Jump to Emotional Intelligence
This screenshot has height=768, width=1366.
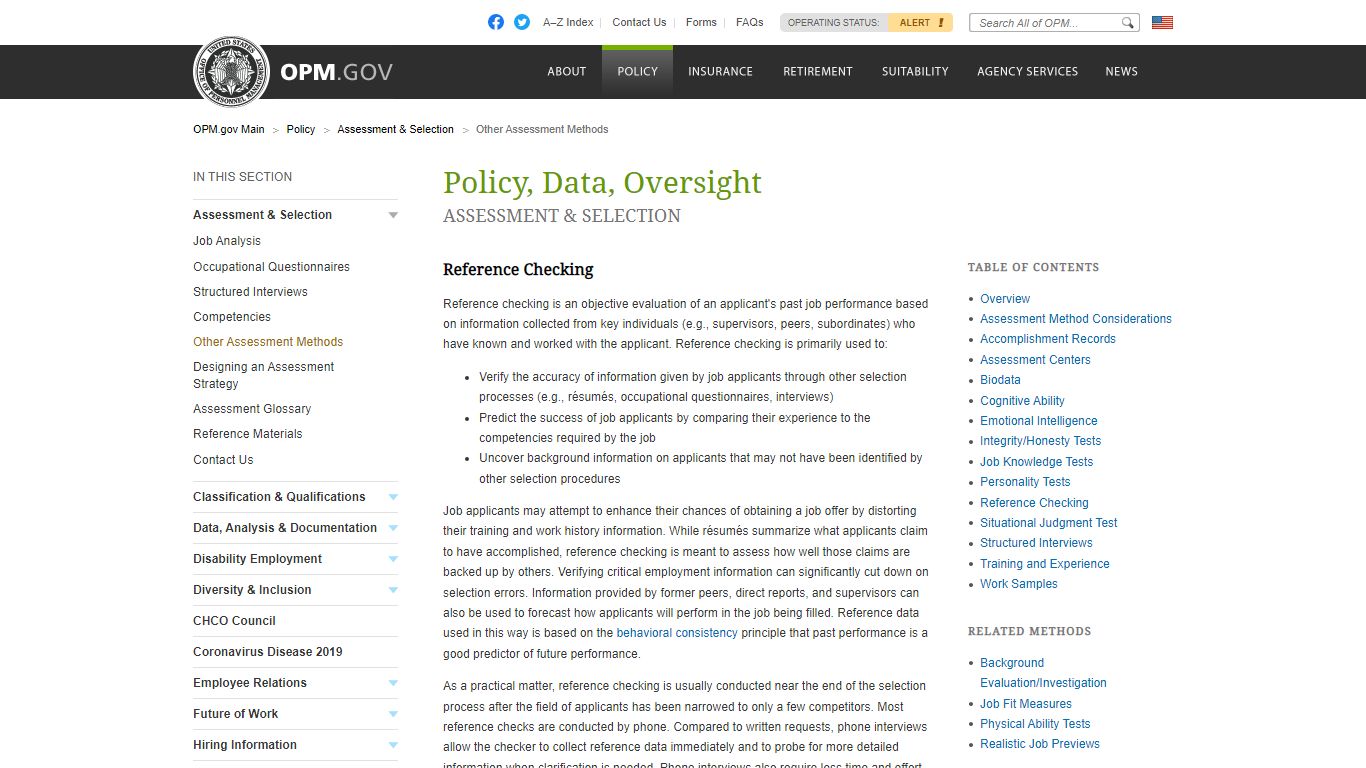coord(1039,421)
